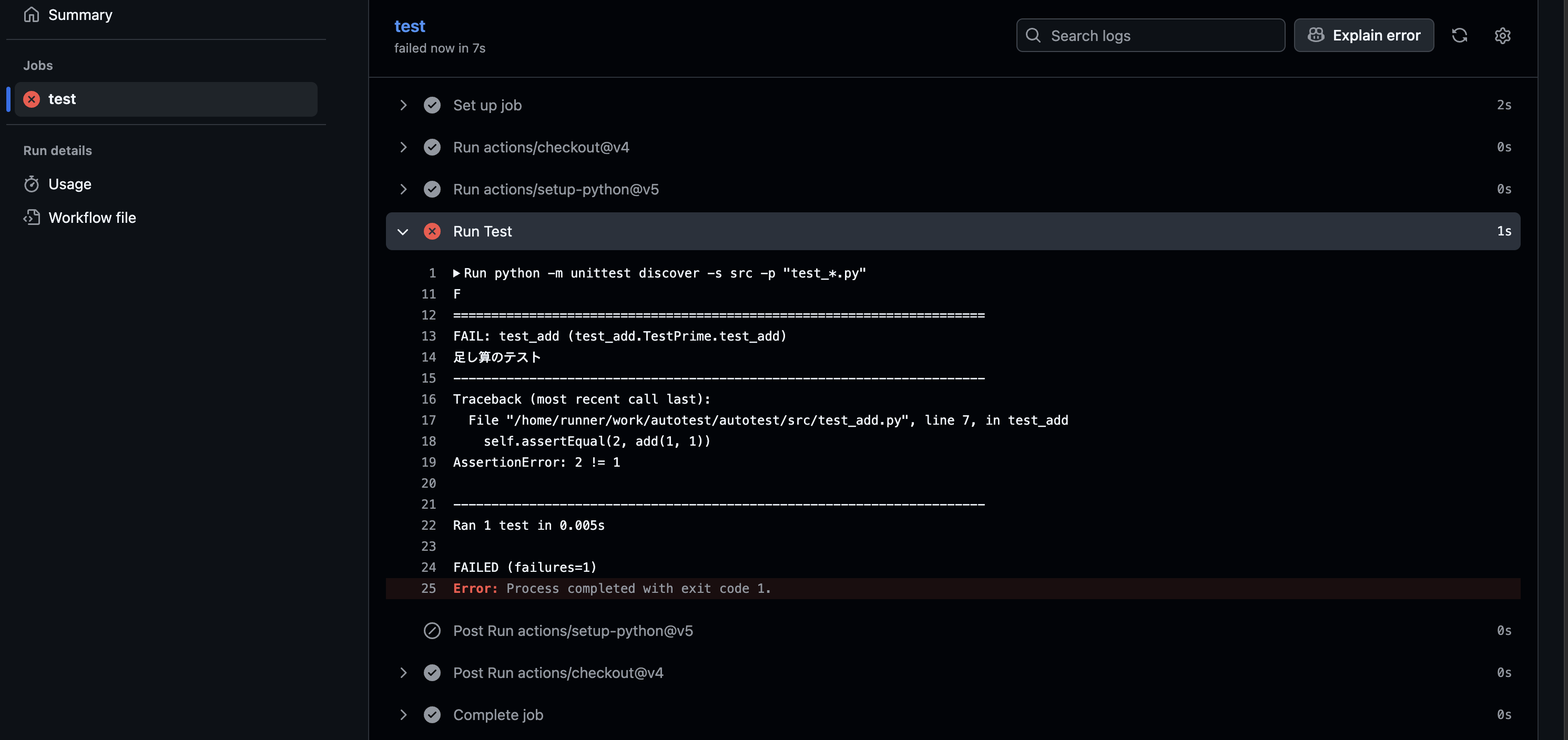Viewport: 1568px width, 740px height.
Task: Click the Summary home icon
Action: (31, 15)
